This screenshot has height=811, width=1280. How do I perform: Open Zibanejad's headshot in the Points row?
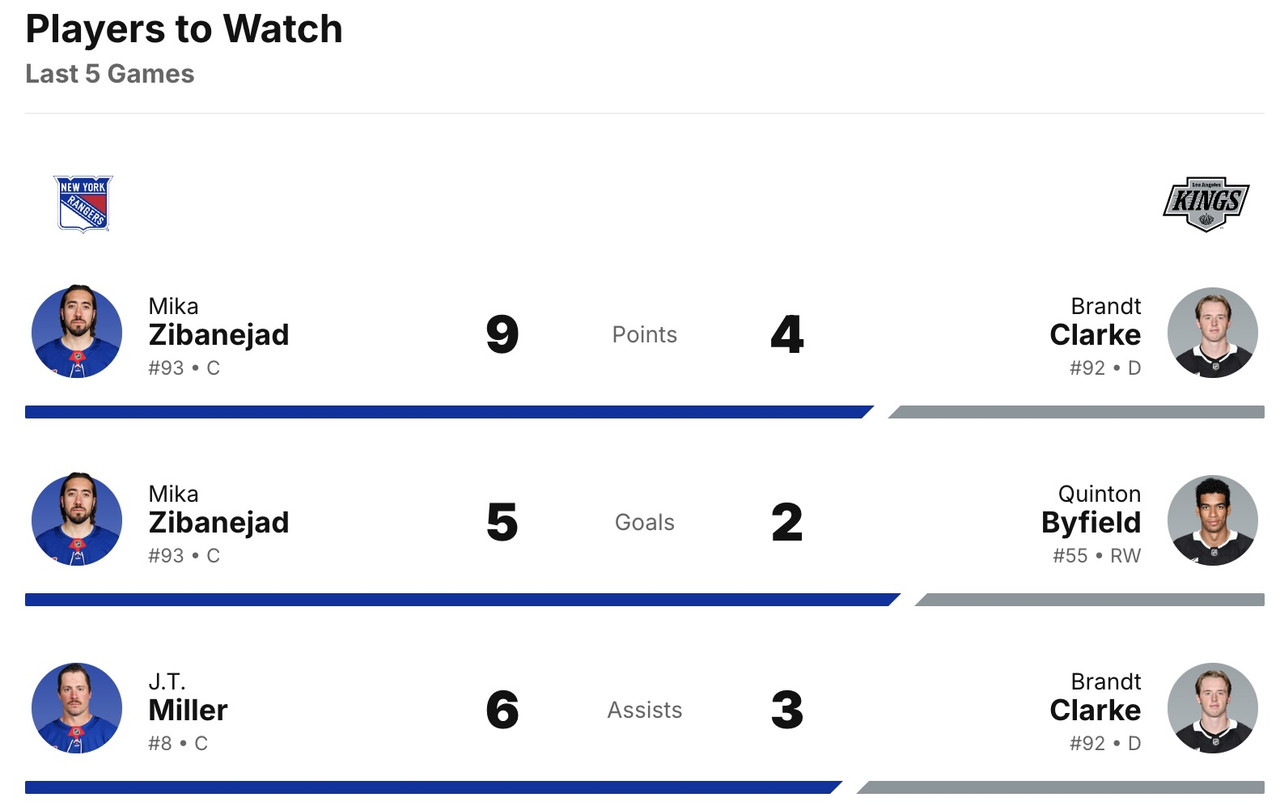pyautogui.click(x=77, y=333)
